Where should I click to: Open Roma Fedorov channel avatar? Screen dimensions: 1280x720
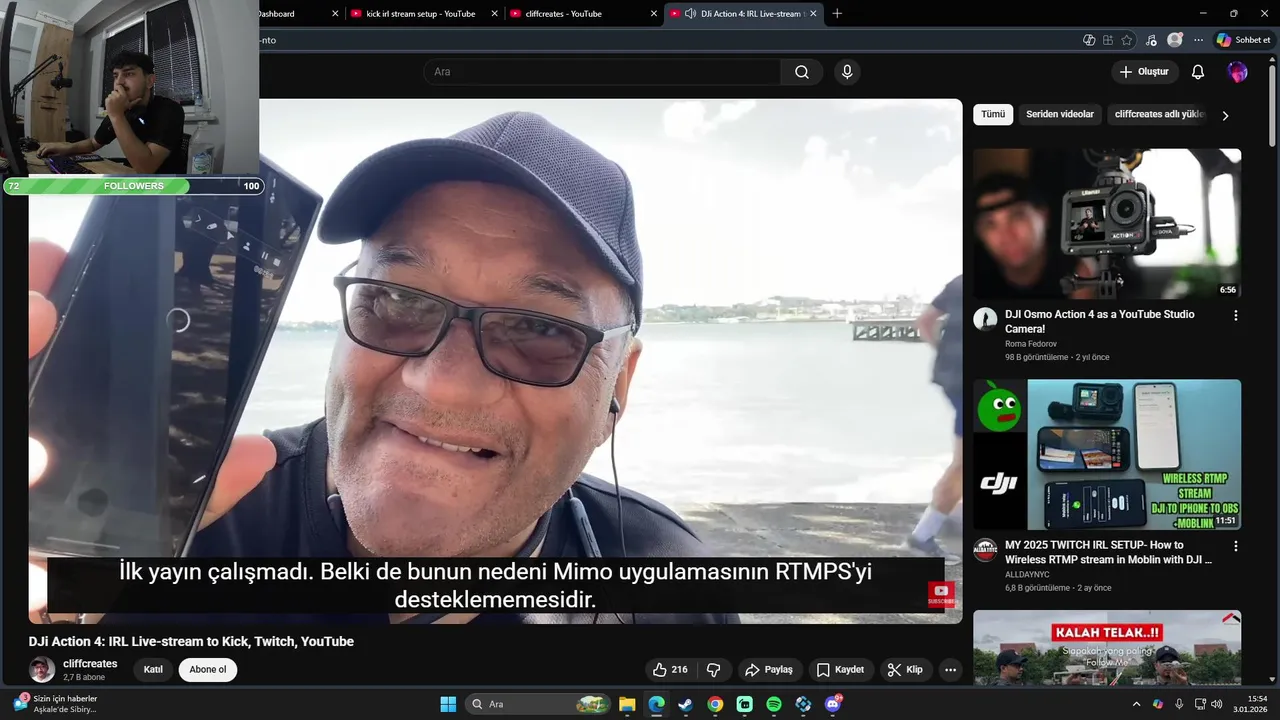coord(985,319)
